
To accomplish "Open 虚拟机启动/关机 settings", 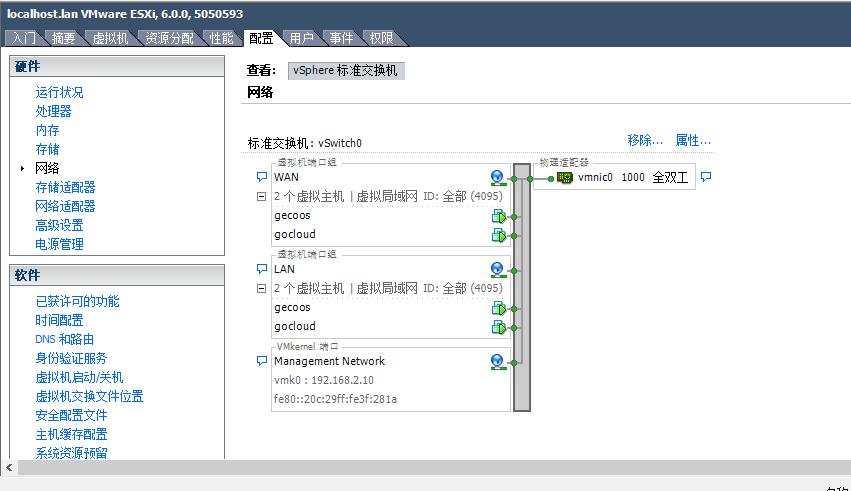I will (x=79, y=377).
